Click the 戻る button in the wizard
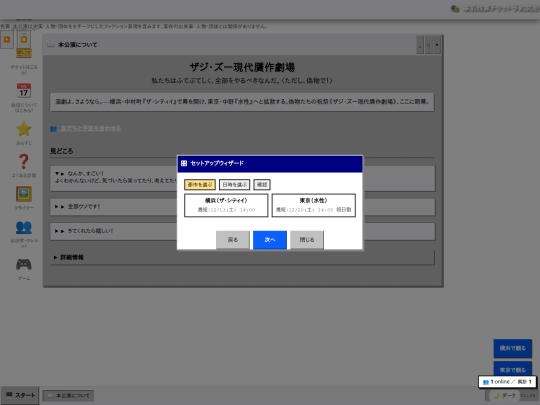The width and height of the screenshot is (540, 405). click(233, 240)
